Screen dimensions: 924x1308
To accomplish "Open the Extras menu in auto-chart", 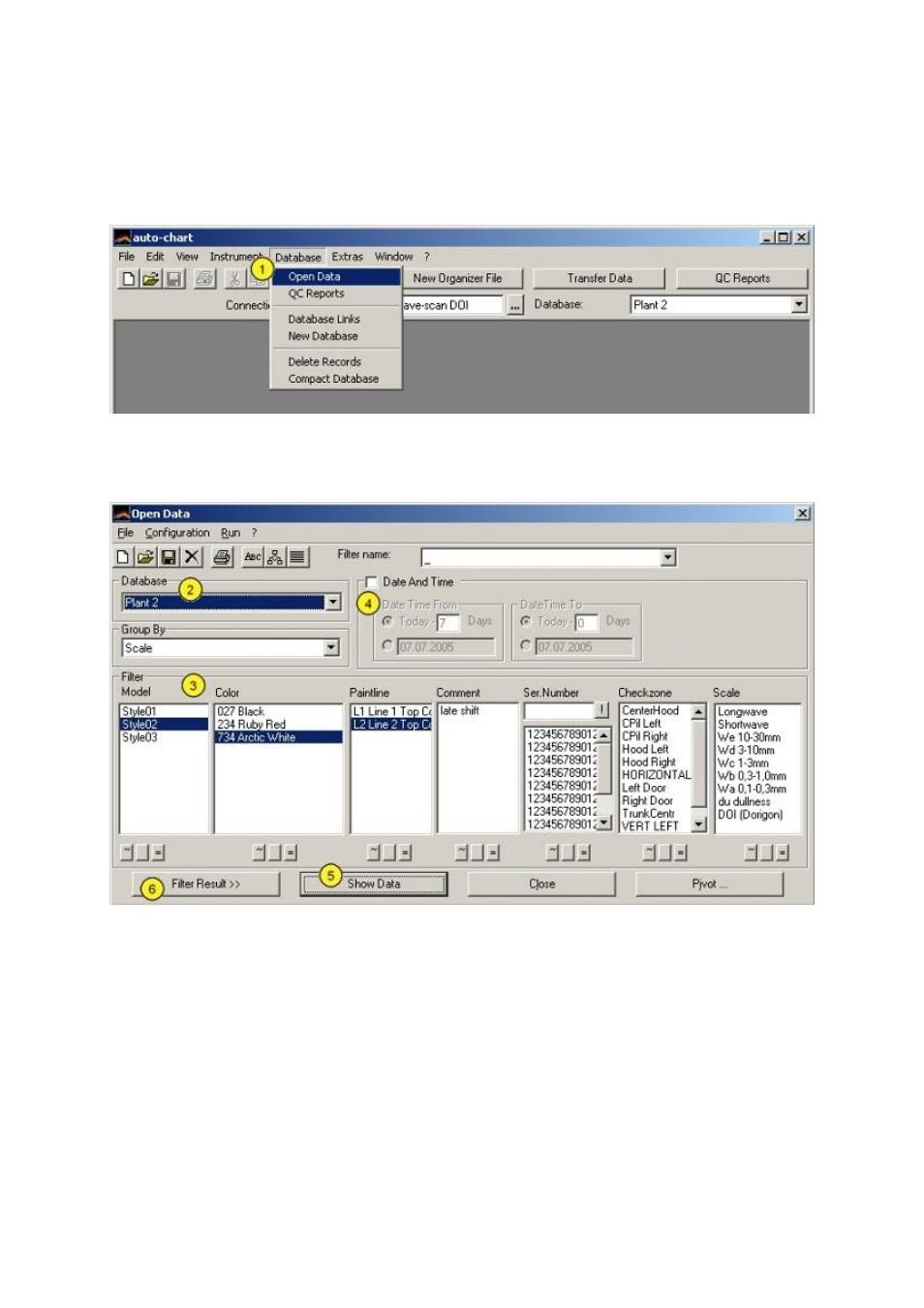I will [x=347, y=257].
